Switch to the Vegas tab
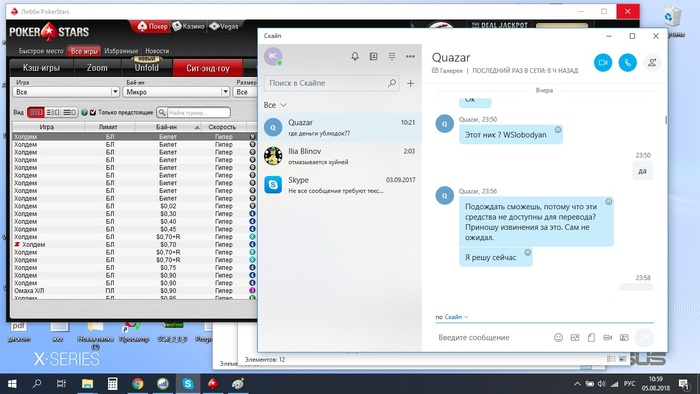Viewport: 700px width, 394px height. coord(225,26)
